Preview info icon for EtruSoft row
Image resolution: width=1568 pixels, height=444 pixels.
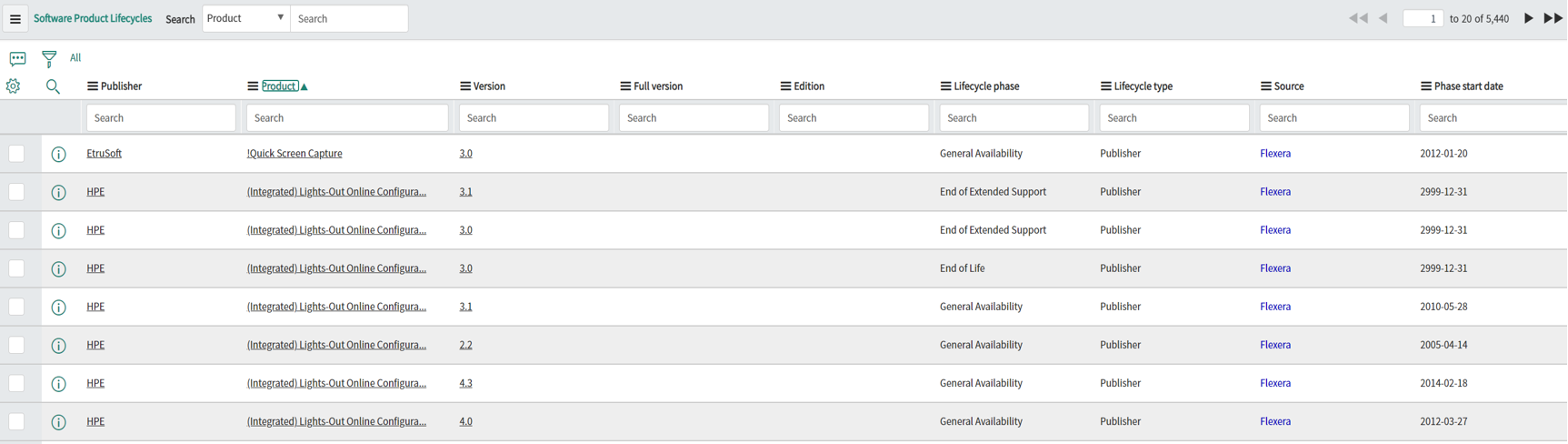pyautogui.click(x=58, y=155)
